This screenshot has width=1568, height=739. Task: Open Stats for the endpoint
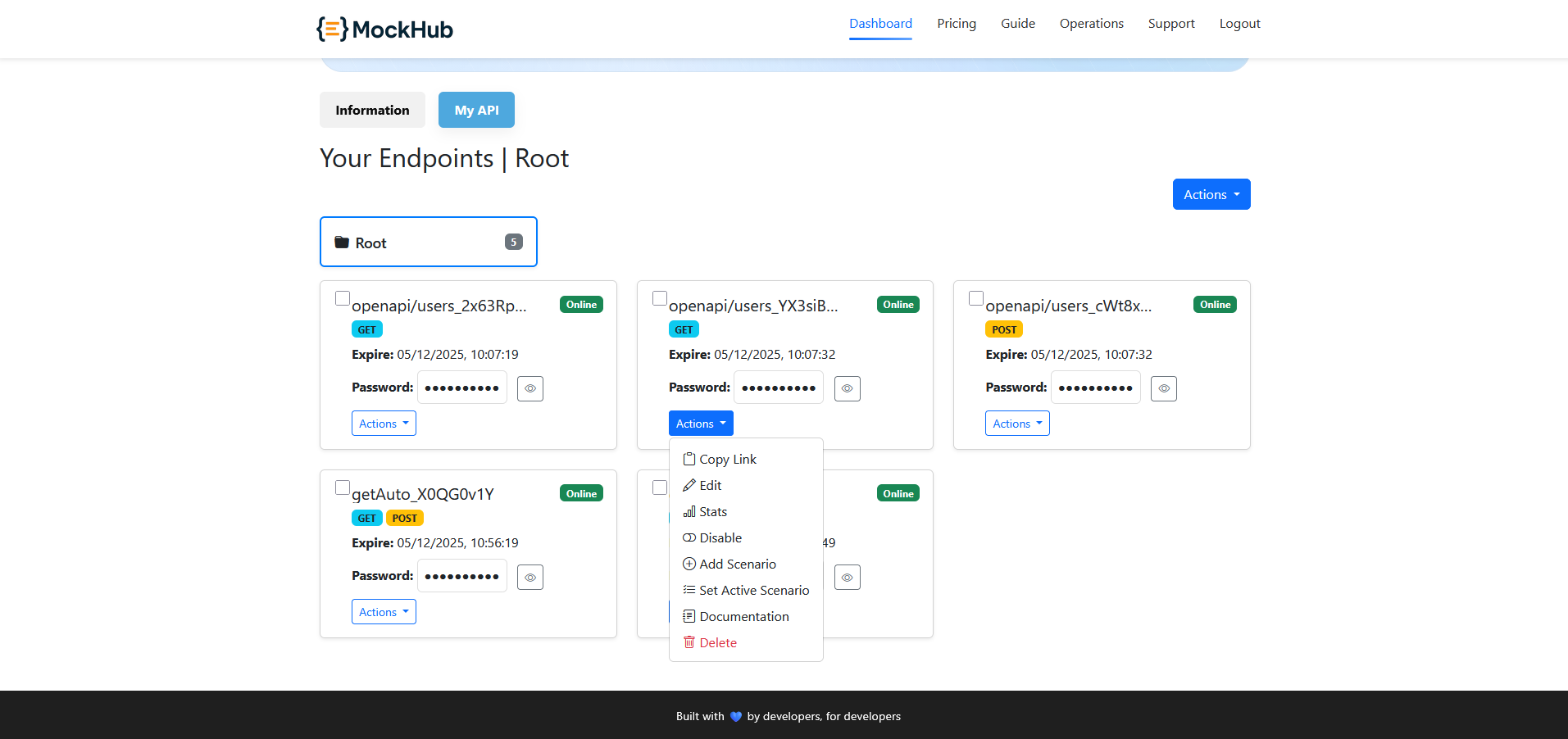pos(713,511)
